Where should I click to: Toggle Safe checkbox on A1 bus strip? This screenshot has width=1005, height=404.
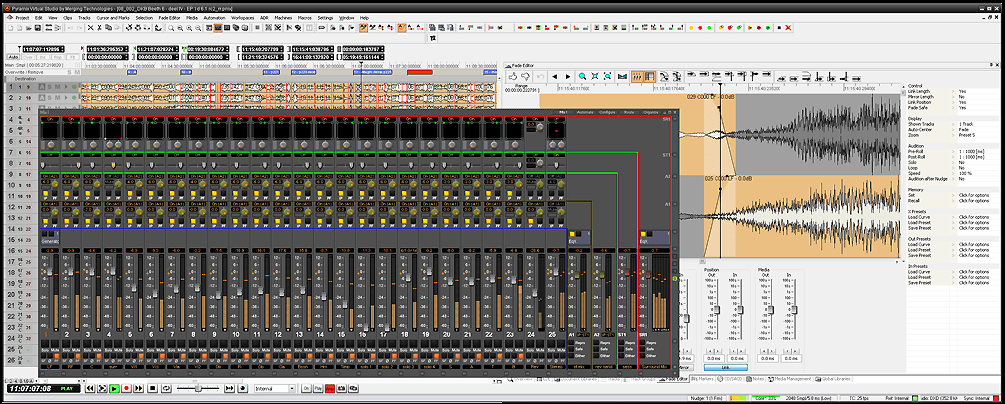tap(571, 349)
